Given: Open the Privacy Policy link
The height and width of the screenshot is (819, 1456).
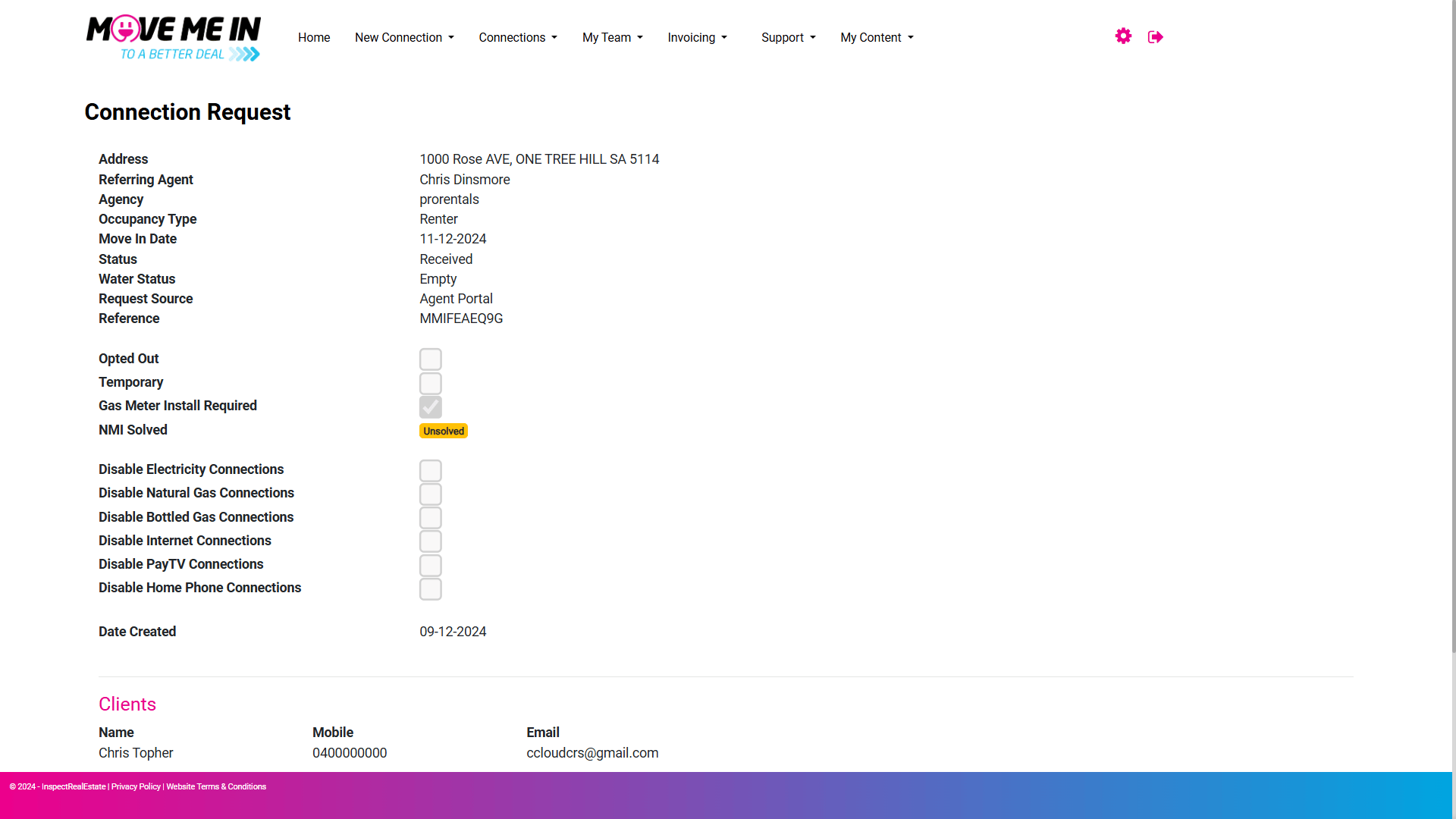Looking at the screenshot, I should (136, 786).
